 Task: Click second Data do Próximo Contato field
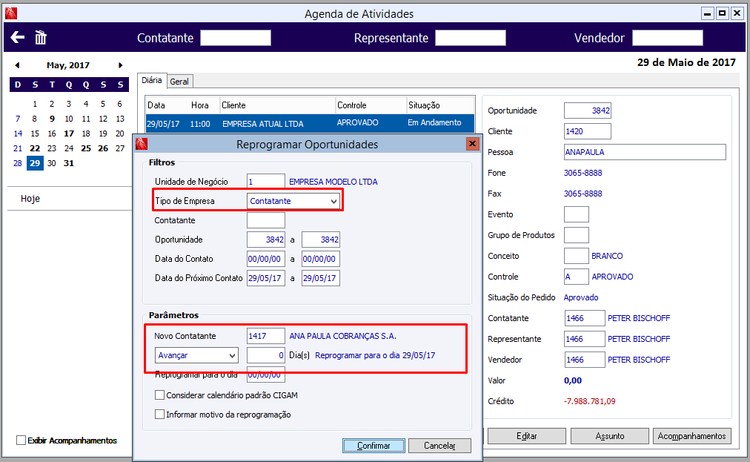point(320,278)
